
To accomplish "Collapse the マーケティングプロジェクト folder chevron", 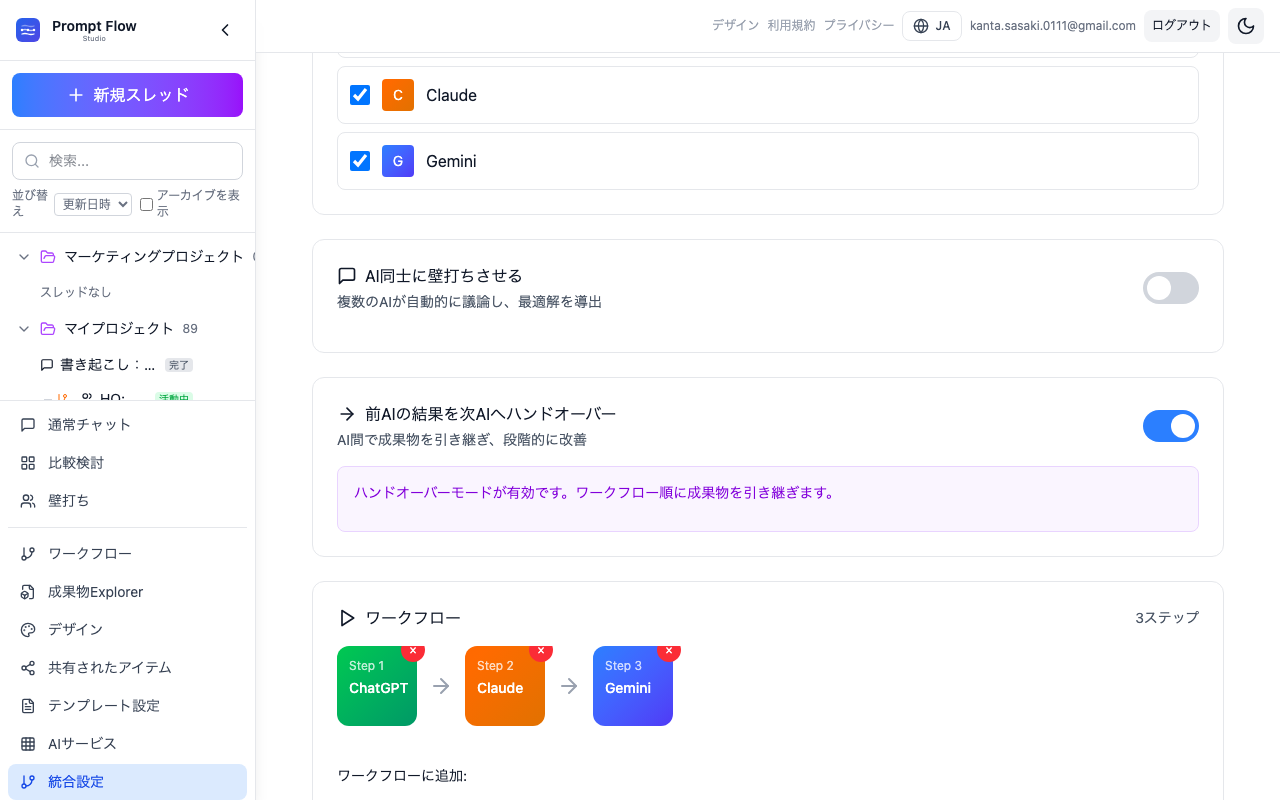I will pyautogui.click(x=24, y=257).
